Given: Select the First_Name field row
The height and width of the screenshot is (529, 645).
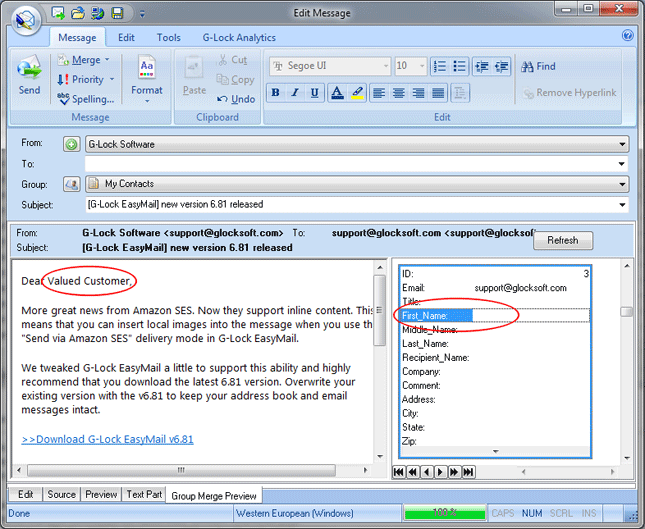Looking at the screenshot, I should (x=495, y=316).
